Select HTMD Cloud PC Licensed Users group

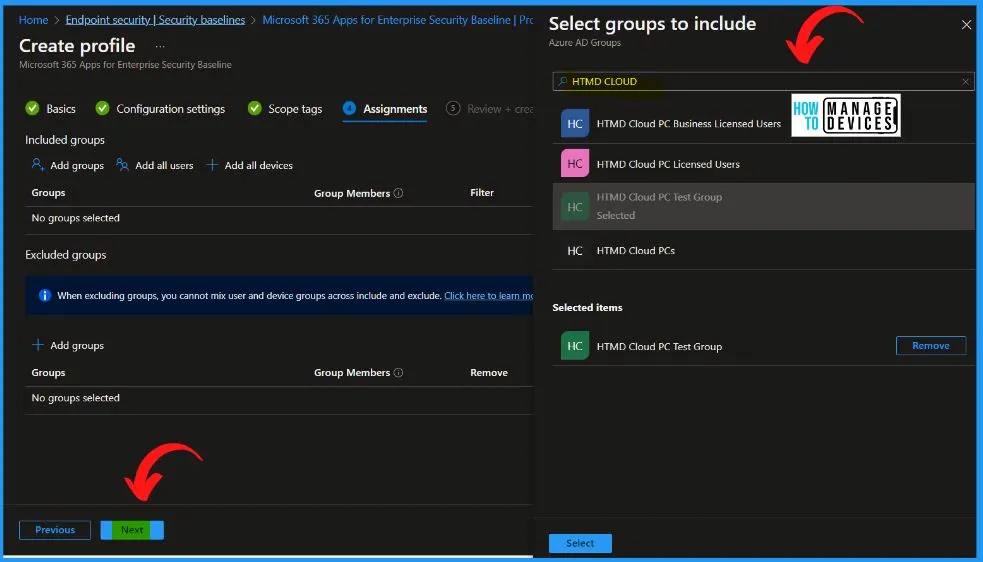763,164
